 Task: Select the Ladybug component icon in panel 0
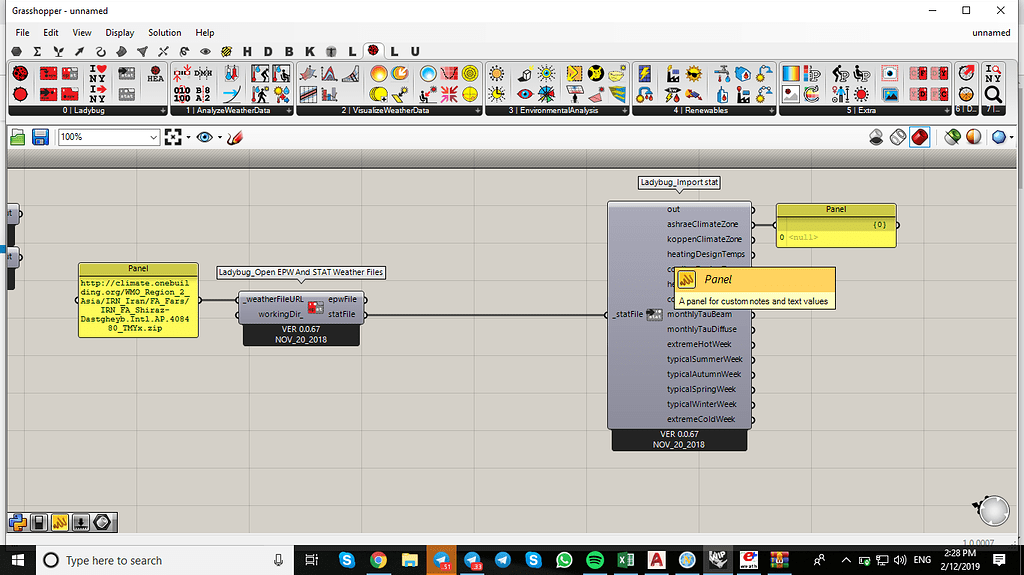(x=20, y=73)
